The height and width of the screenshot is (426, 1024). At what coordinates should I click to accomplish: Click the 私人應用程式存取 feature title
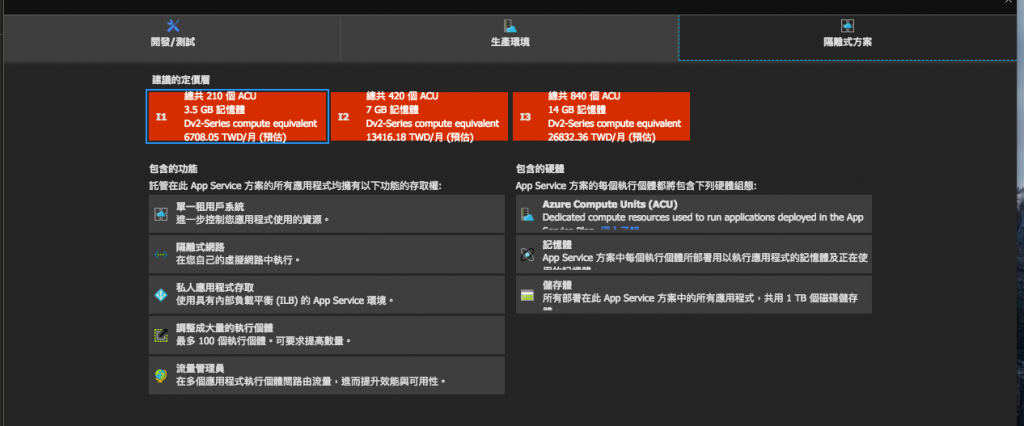(216, 287)
